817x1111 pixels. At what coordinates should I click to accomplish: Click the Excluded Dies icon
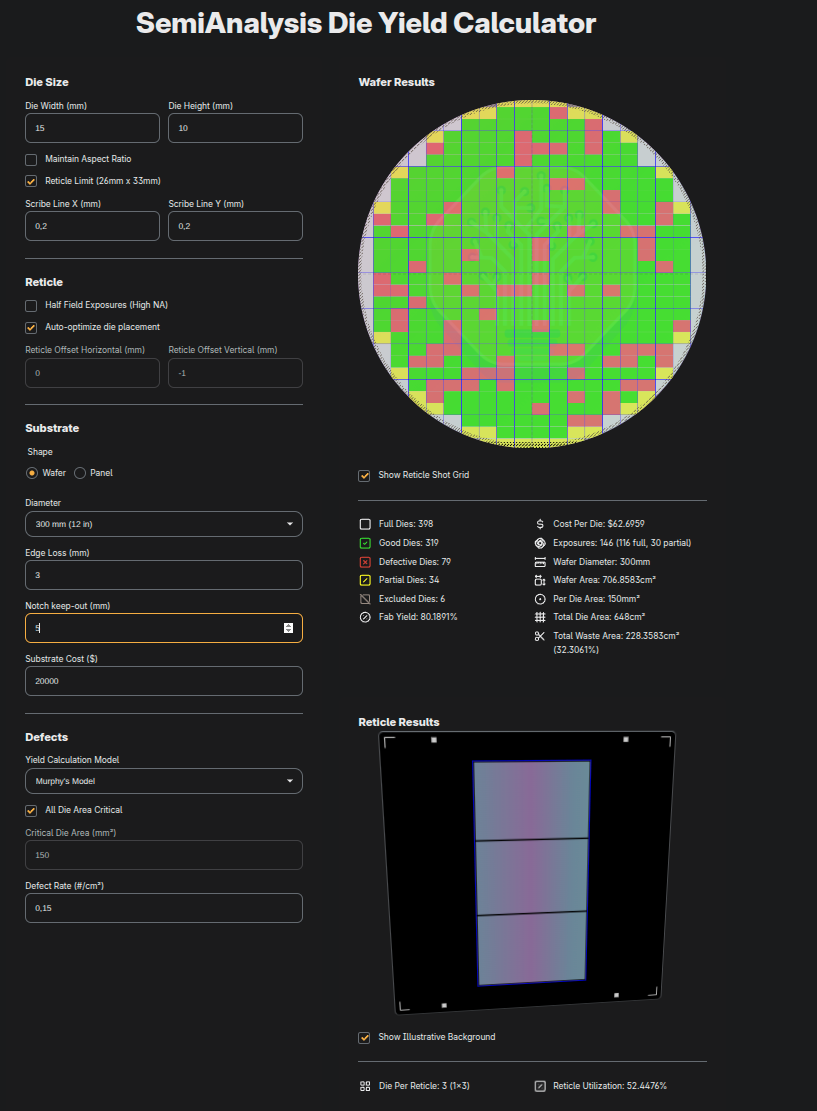(365, 599)
